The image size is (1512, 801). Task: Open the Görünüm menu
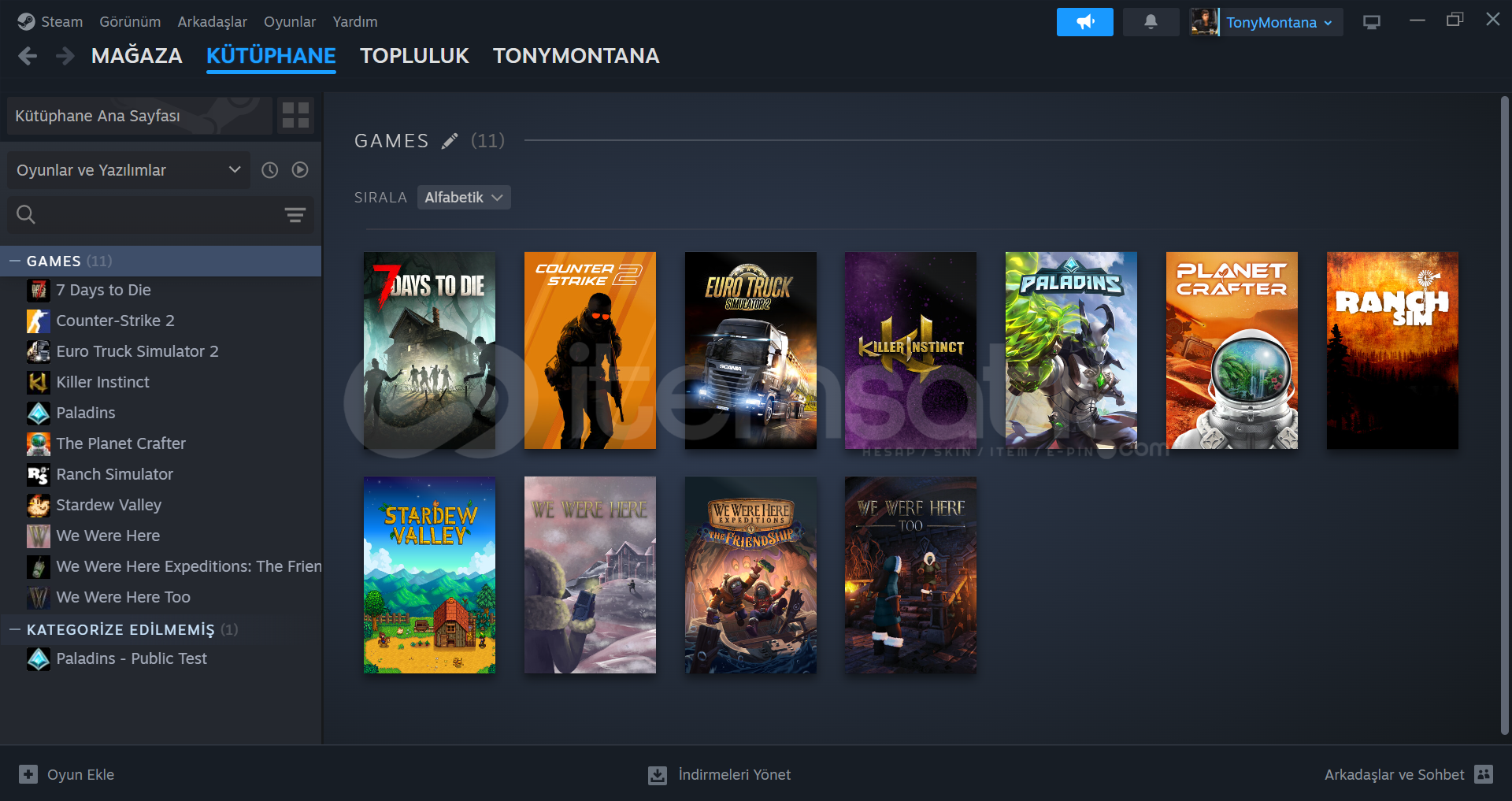coord(130,22)
